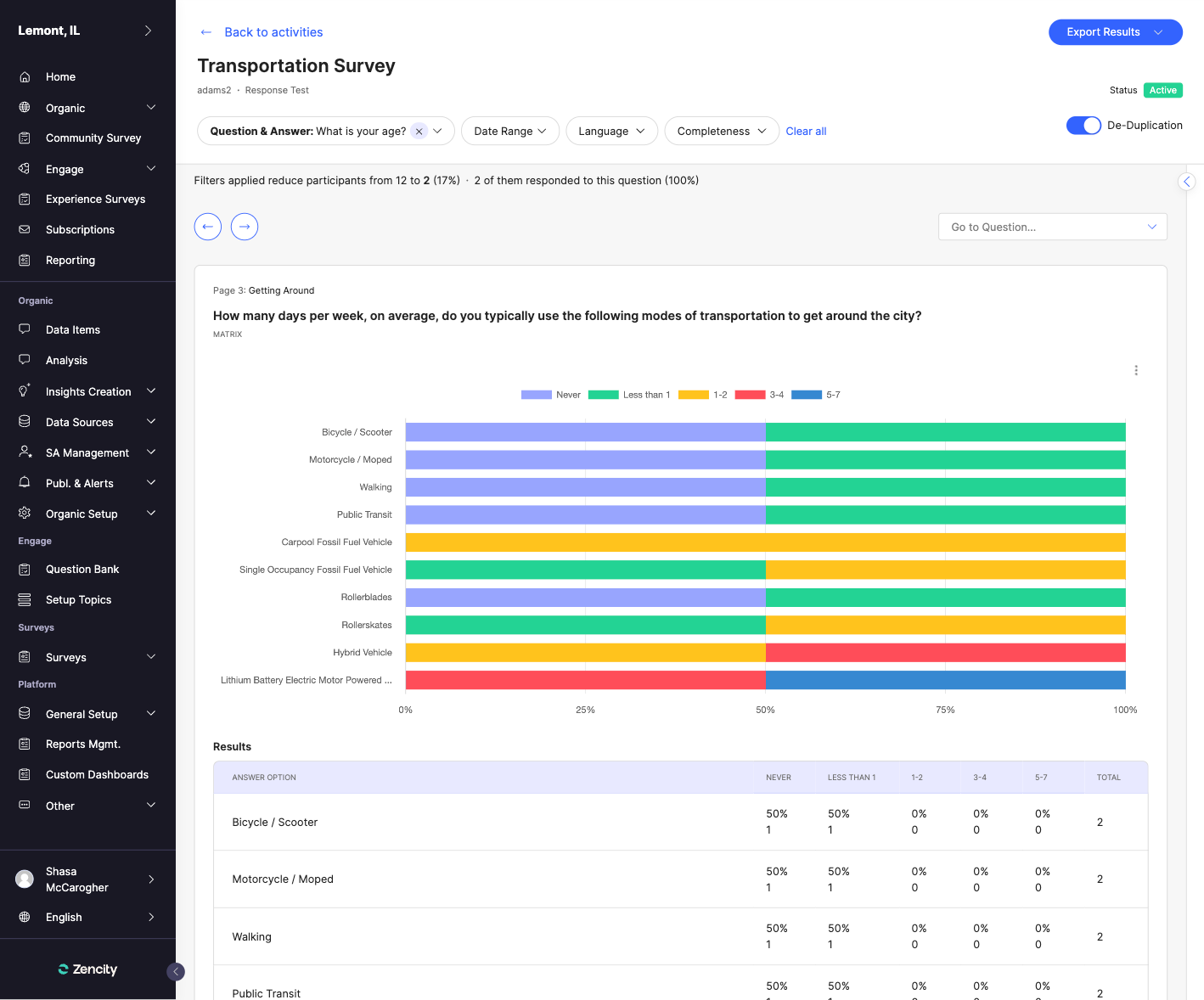The image size is (1204, 1000).
Task: Expand the Completeness filter dropdown
Action: [x=721, y=132]
